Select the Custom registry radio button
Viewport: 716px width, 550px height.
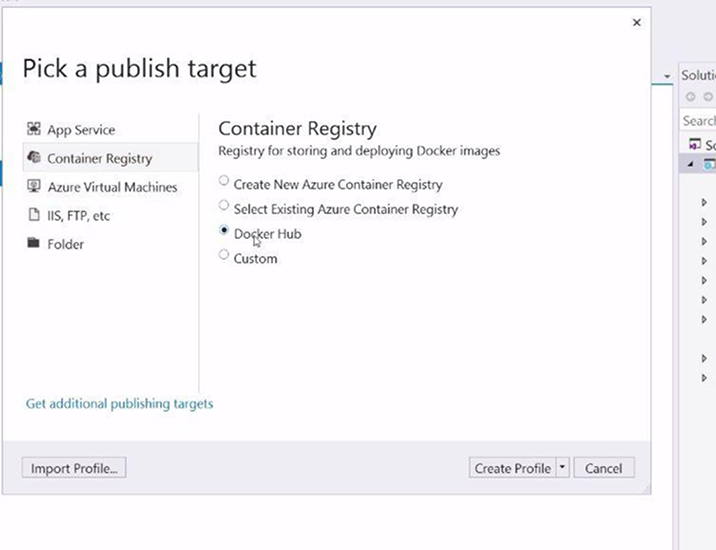pyautogui.click(x=224, y=256)
